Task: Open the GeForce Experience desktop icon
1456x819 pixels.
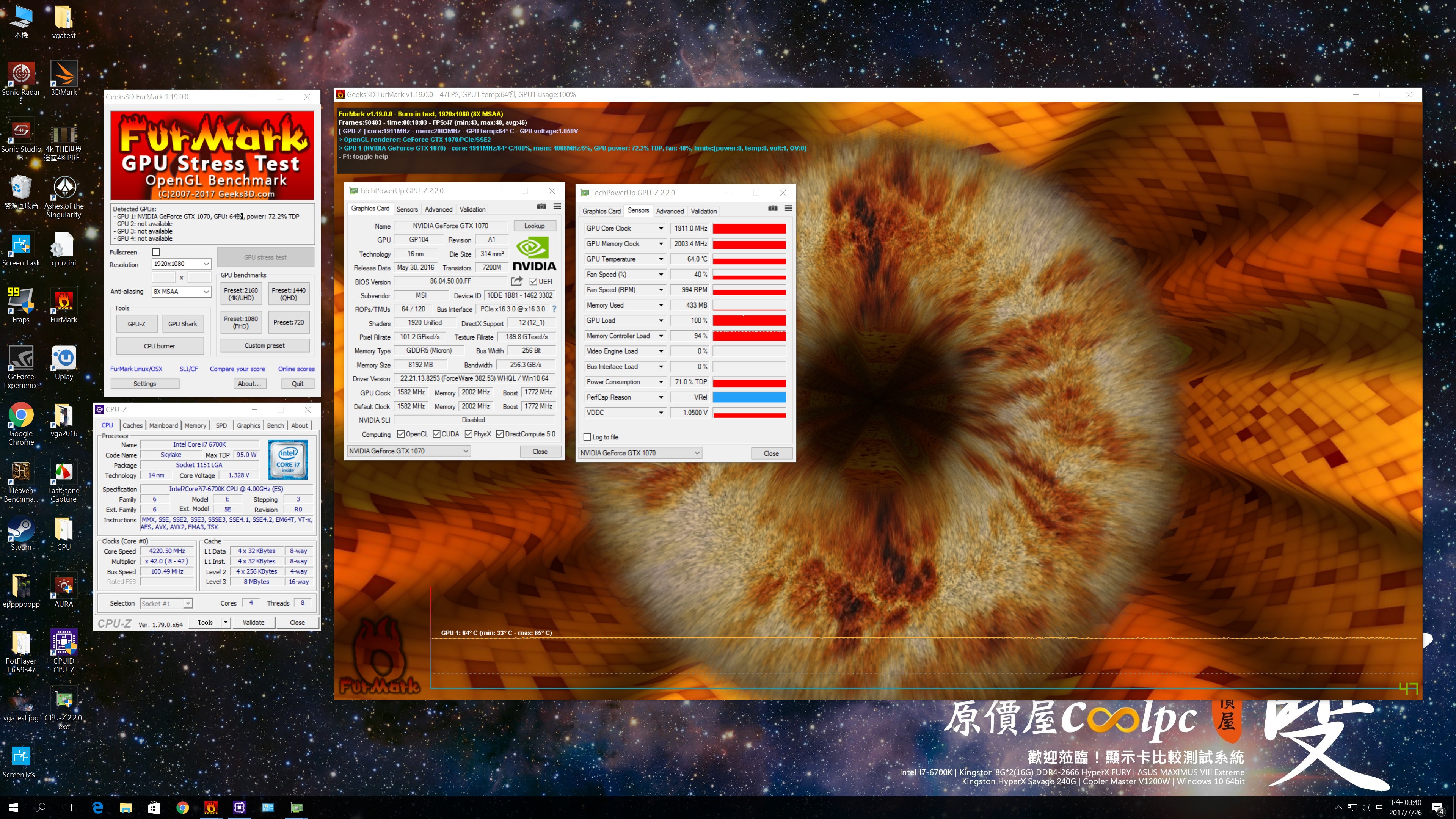Action: coord(21,366)
